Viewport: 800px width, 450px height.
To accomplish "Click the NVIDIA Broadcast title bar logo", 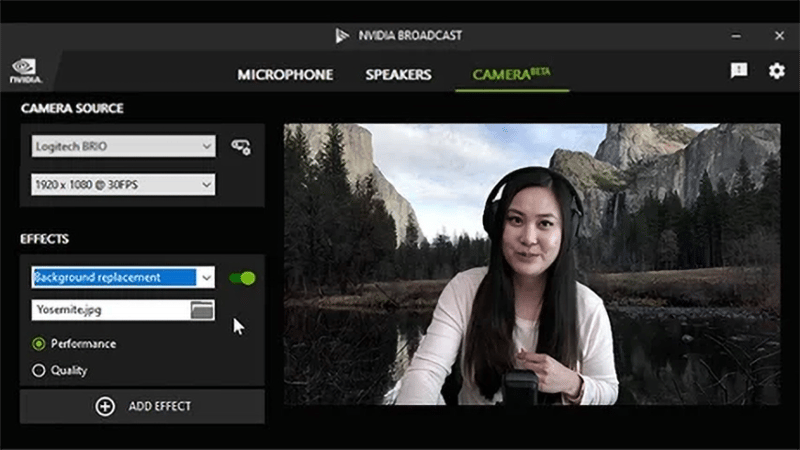I will 343,35.
